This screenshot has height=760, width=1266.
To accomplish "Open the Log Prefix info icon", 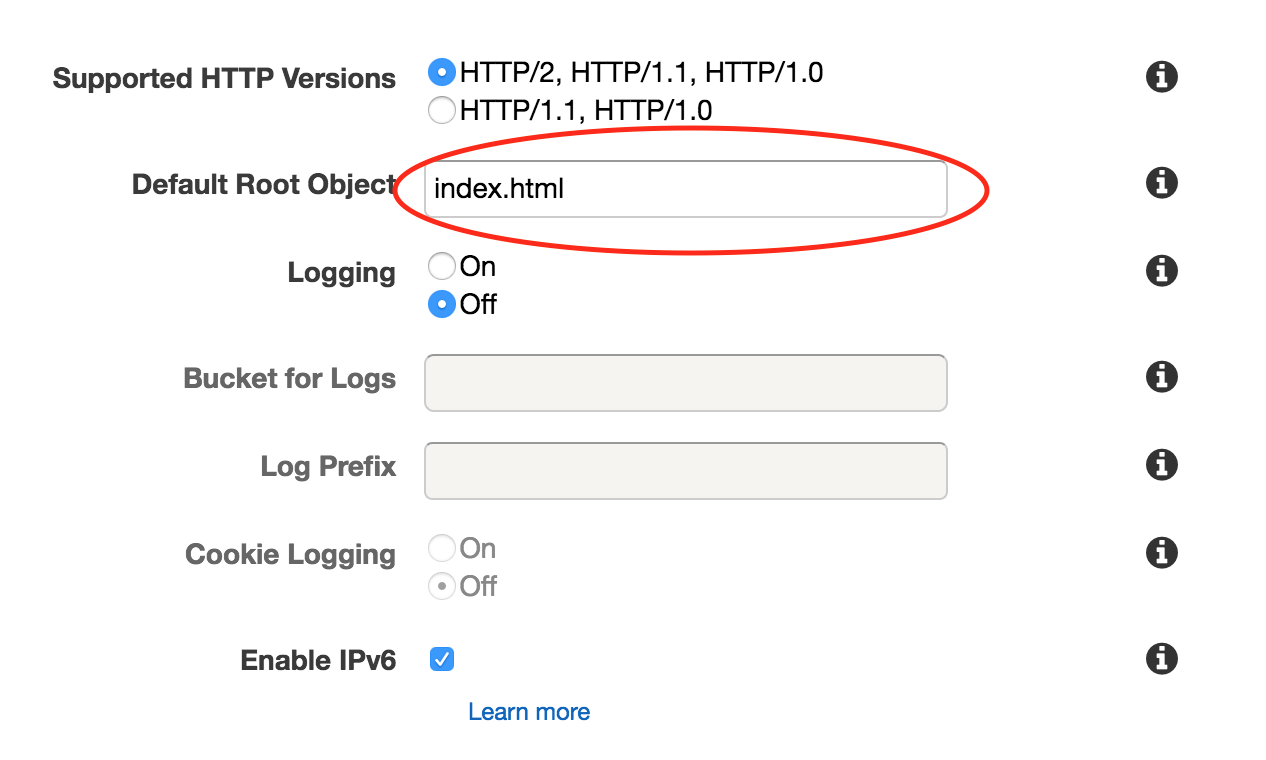I will pos(1161,465).
